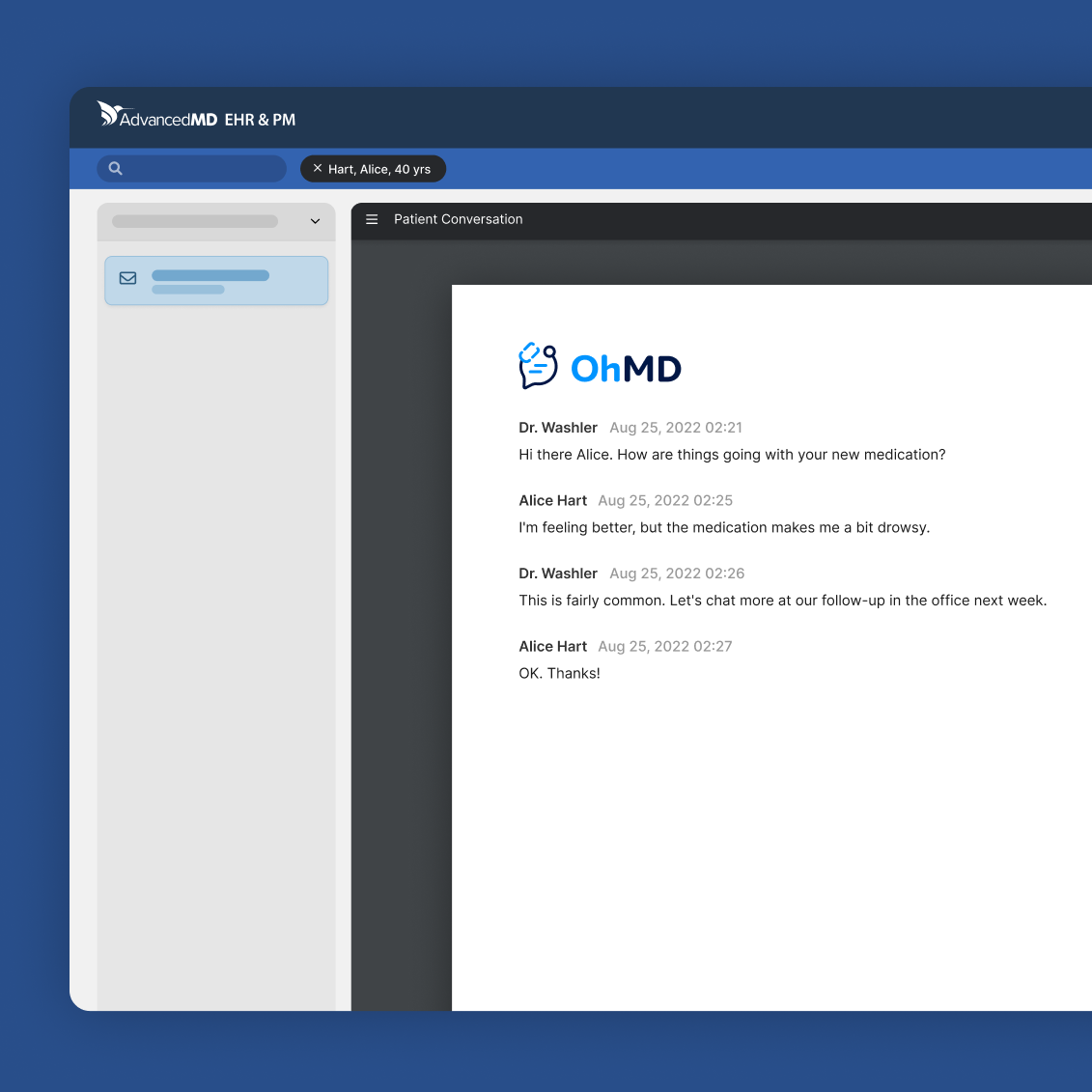Click the OhMD stethoscope chat bubble icon
The image size is (1092, 1092).
tap(538, 367)
